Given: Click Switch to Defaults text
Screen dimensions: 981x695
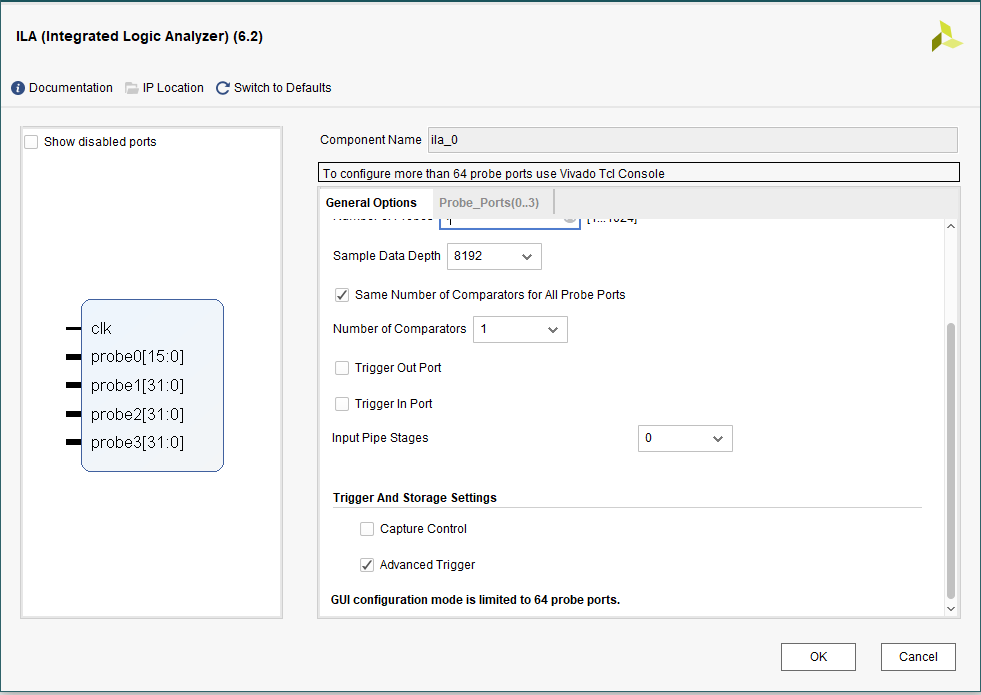Looking at the screenshot, I should point(283,88).
